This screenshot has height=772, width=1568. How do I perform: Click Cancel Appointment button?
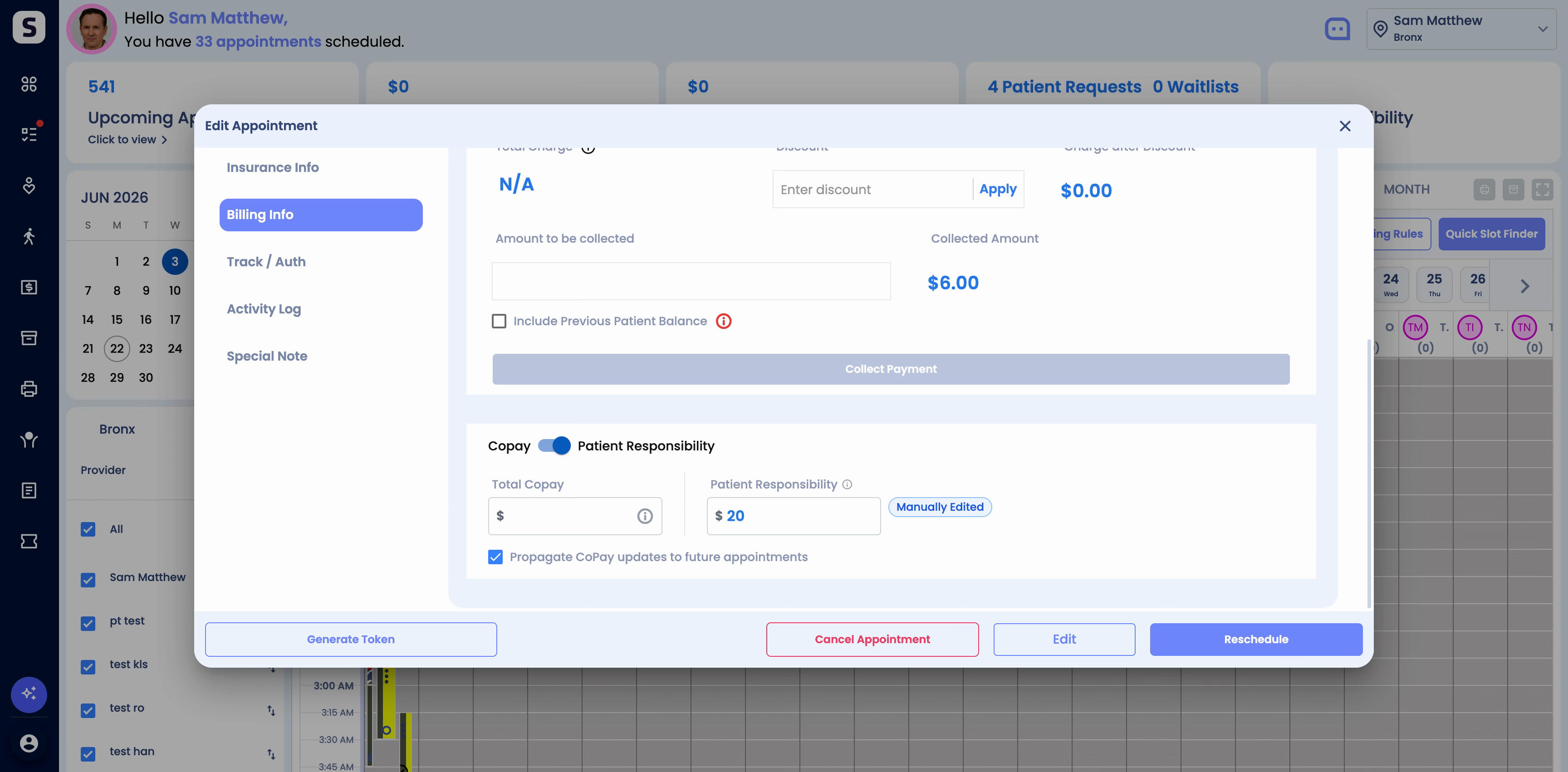point(872,640)
